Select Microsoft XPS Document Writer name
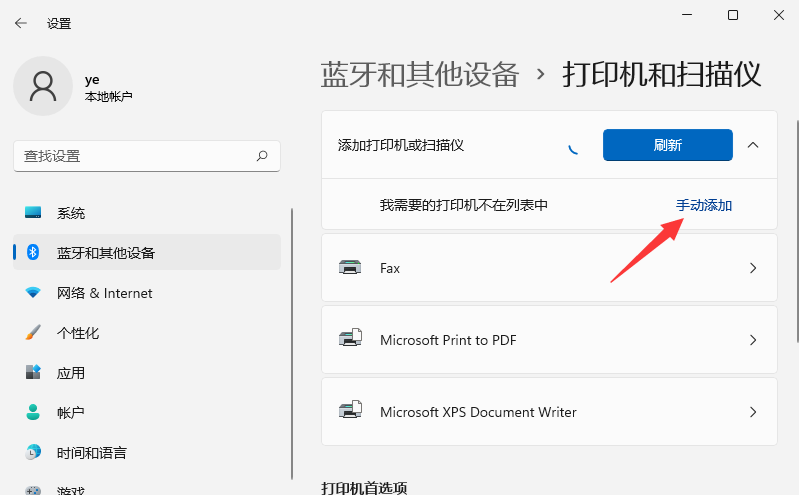 478,411
